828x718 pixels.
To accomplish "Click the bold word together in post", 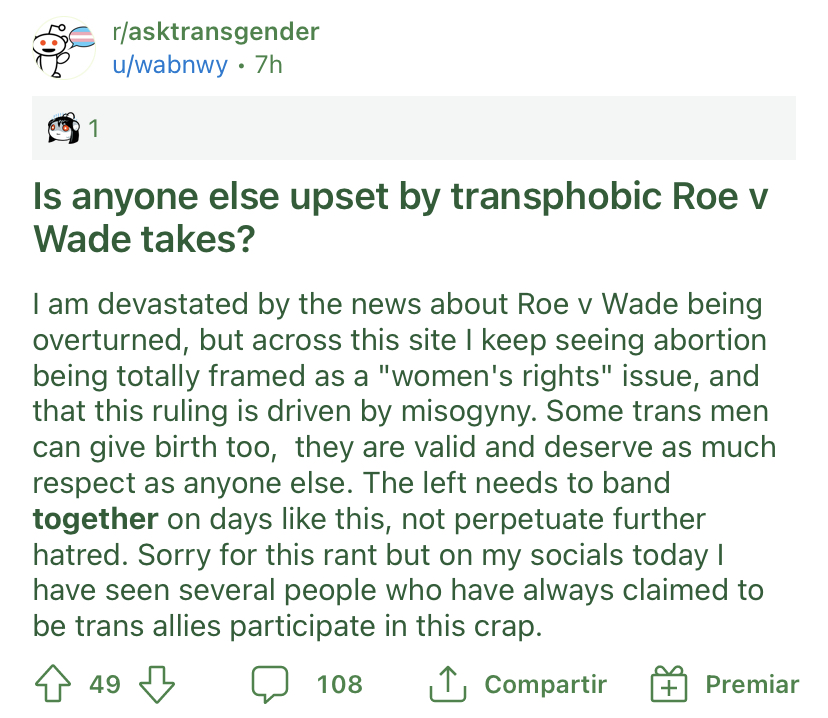I will pos(95,519).
